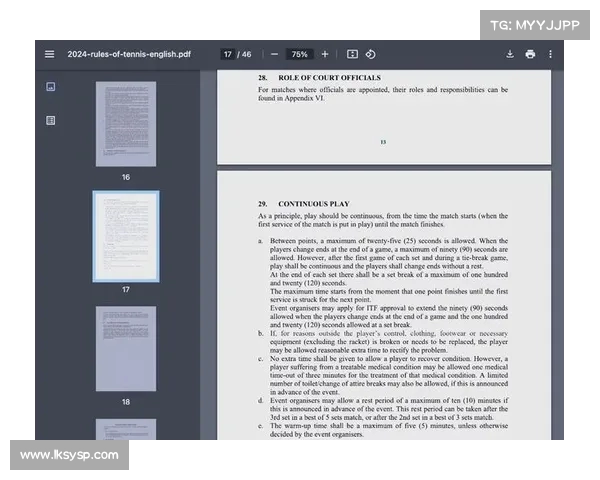Click the file name 2024-rules-of-tennis-english.pdf
The height and width of the screenshot is (480, 600).
tap(129, 54)
